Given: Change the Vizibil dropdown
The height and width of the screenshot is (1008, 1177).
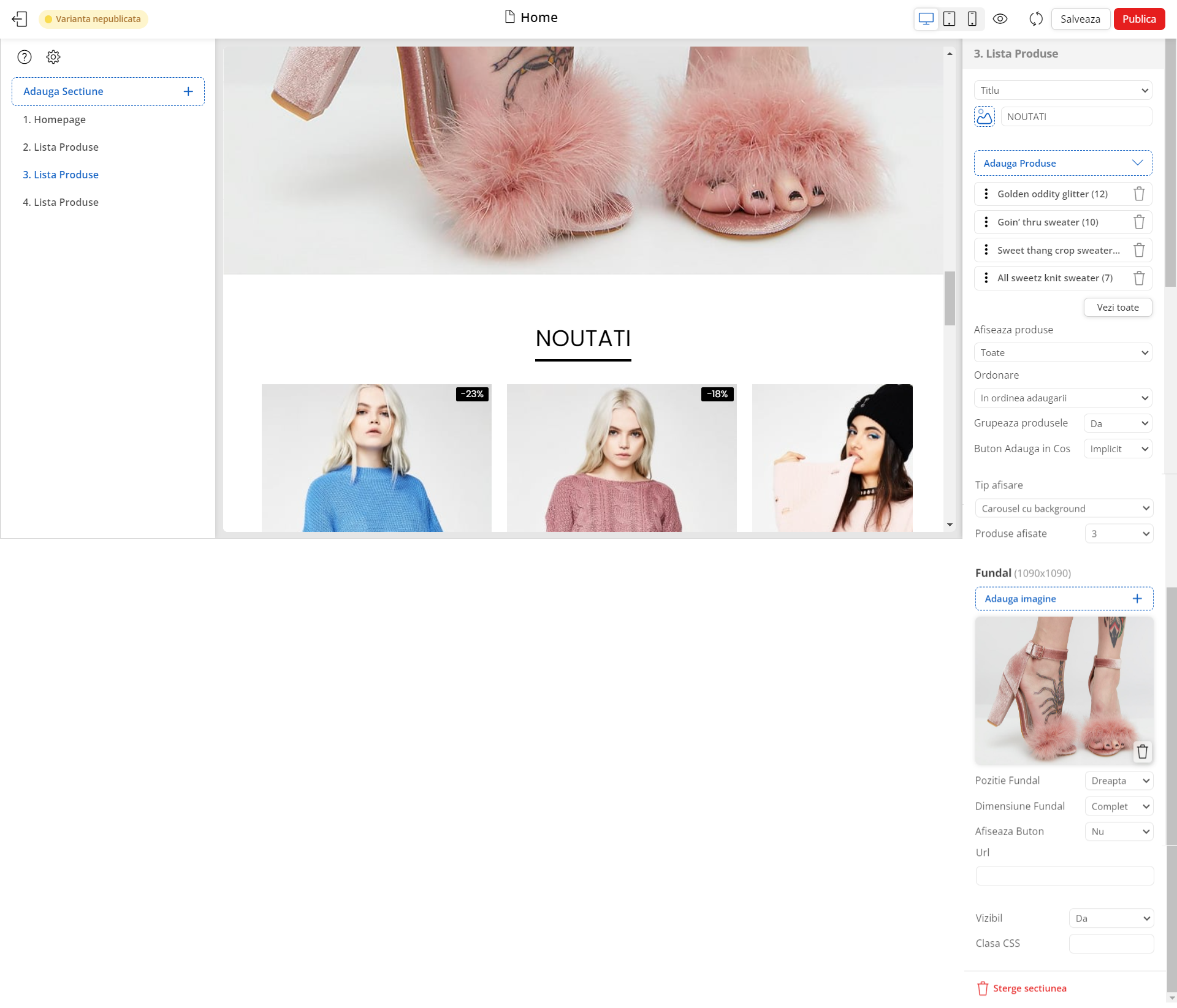Looking at the screenshot, I should (1111, 918).
